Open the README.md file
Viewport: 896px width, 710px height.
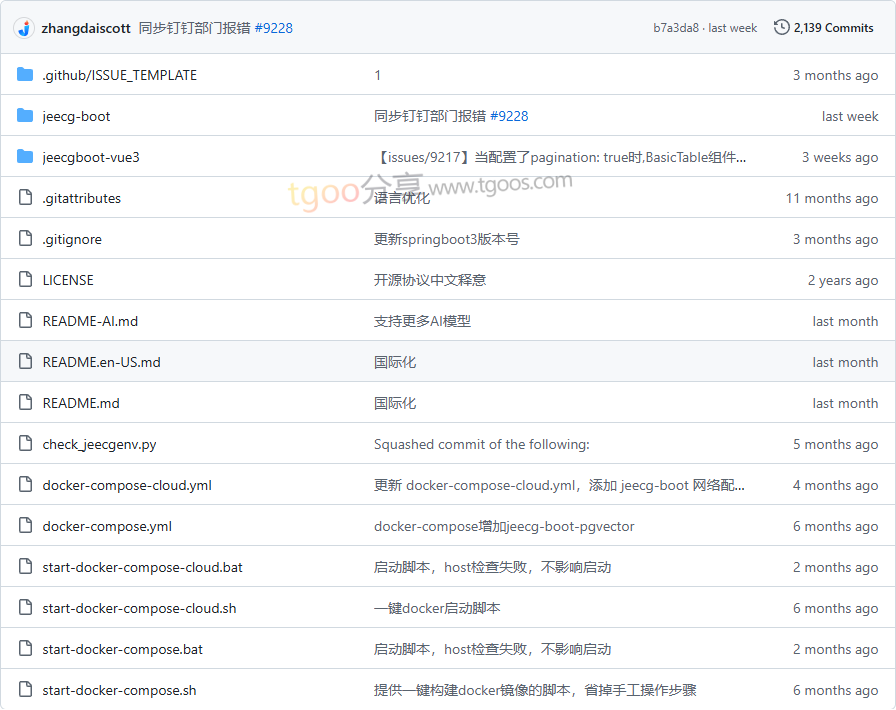[x=81, y=403]
